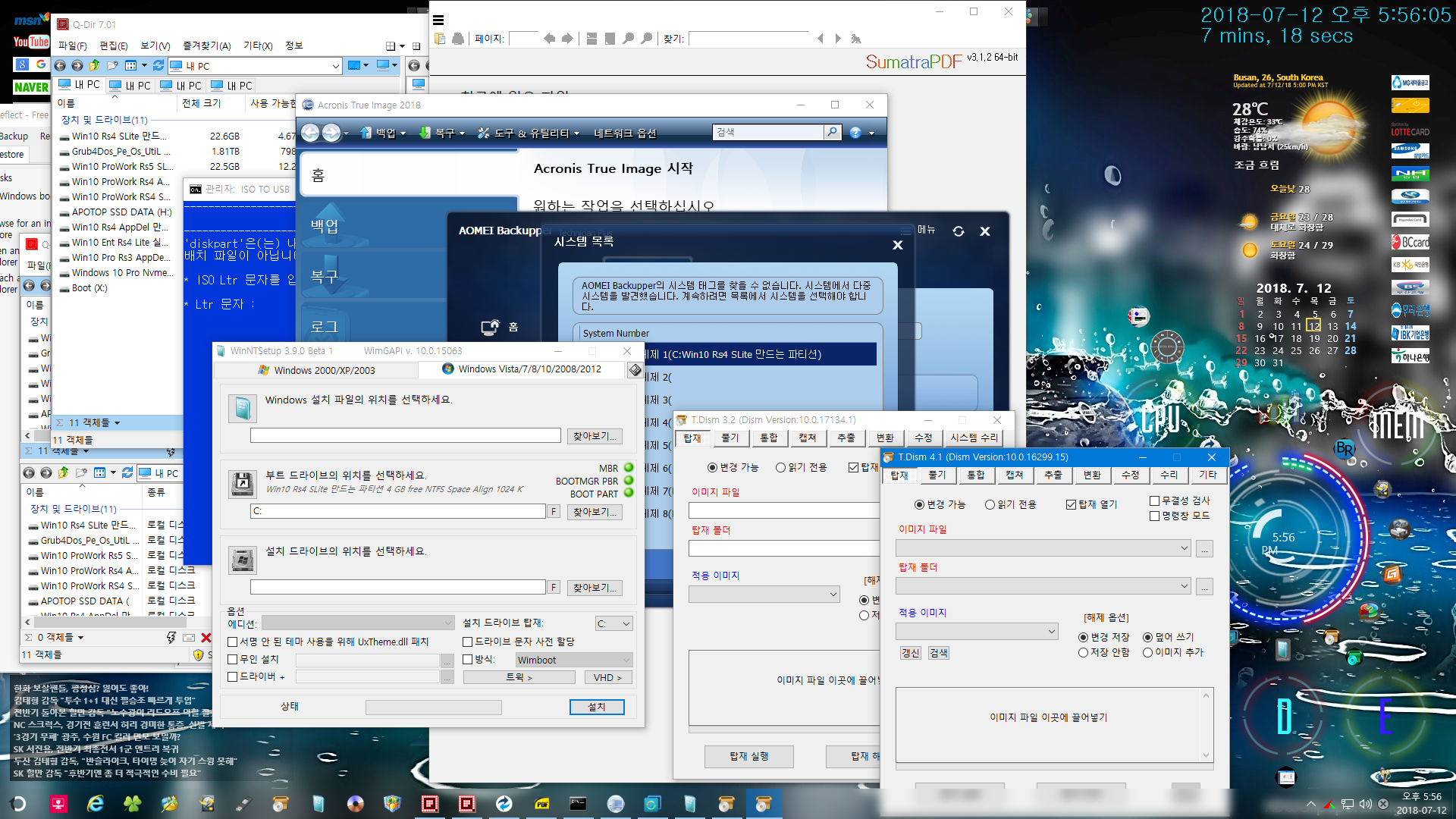Click Acronis search magnifier icon
The height and width of the screenshot is (819, 1456).
coord(832,132)
